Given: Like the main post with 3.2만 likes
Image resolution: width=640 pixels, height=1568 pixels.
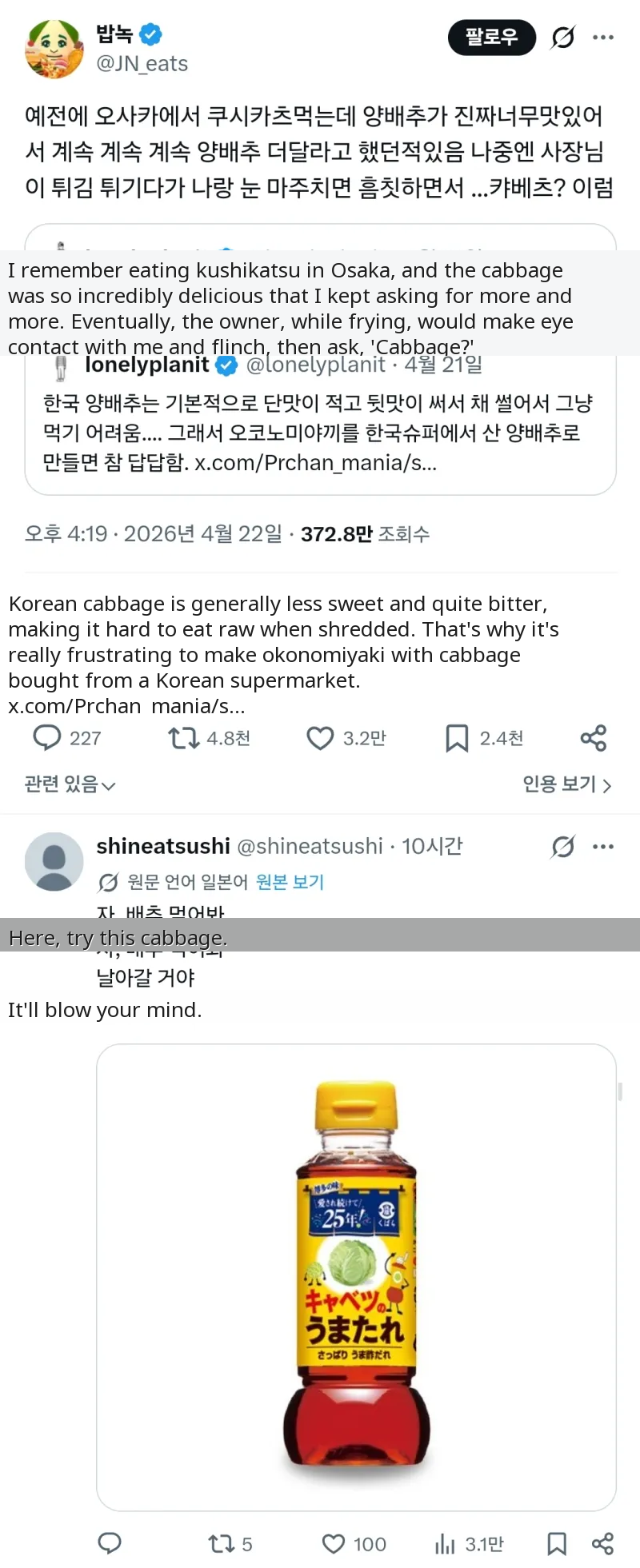Looking at the screenshot, I should point(320,737).
